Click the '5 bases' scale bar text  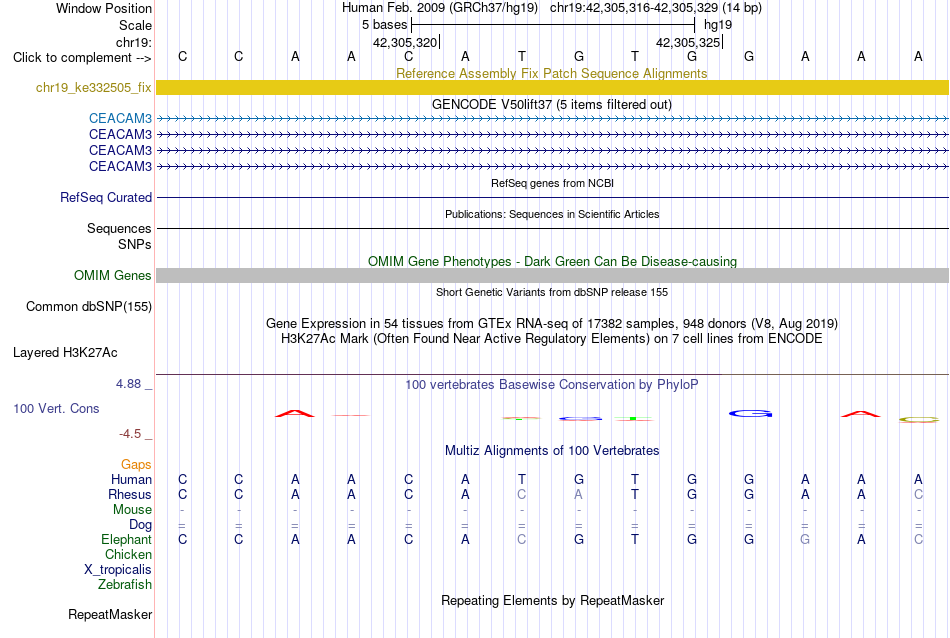385,25
